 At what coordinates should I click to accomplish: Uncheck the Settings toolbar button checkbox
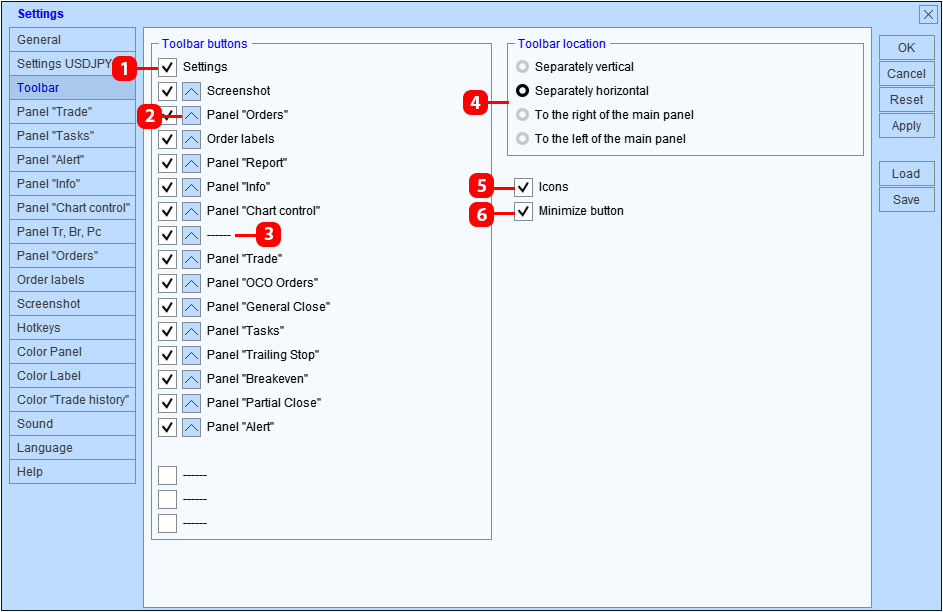[167, 67]
